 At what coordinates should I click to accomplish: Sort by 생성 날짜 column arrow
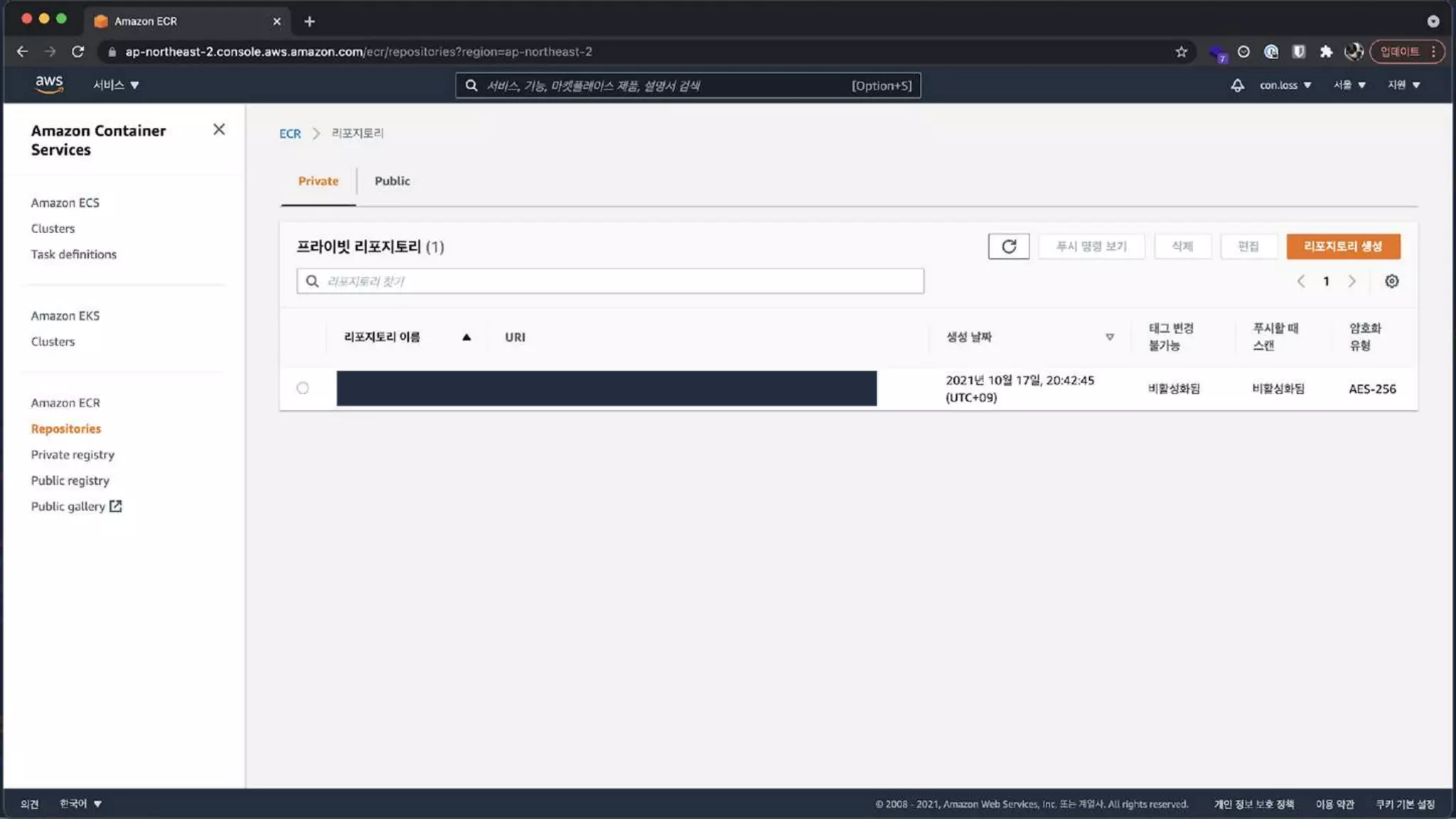point(1109,338)
